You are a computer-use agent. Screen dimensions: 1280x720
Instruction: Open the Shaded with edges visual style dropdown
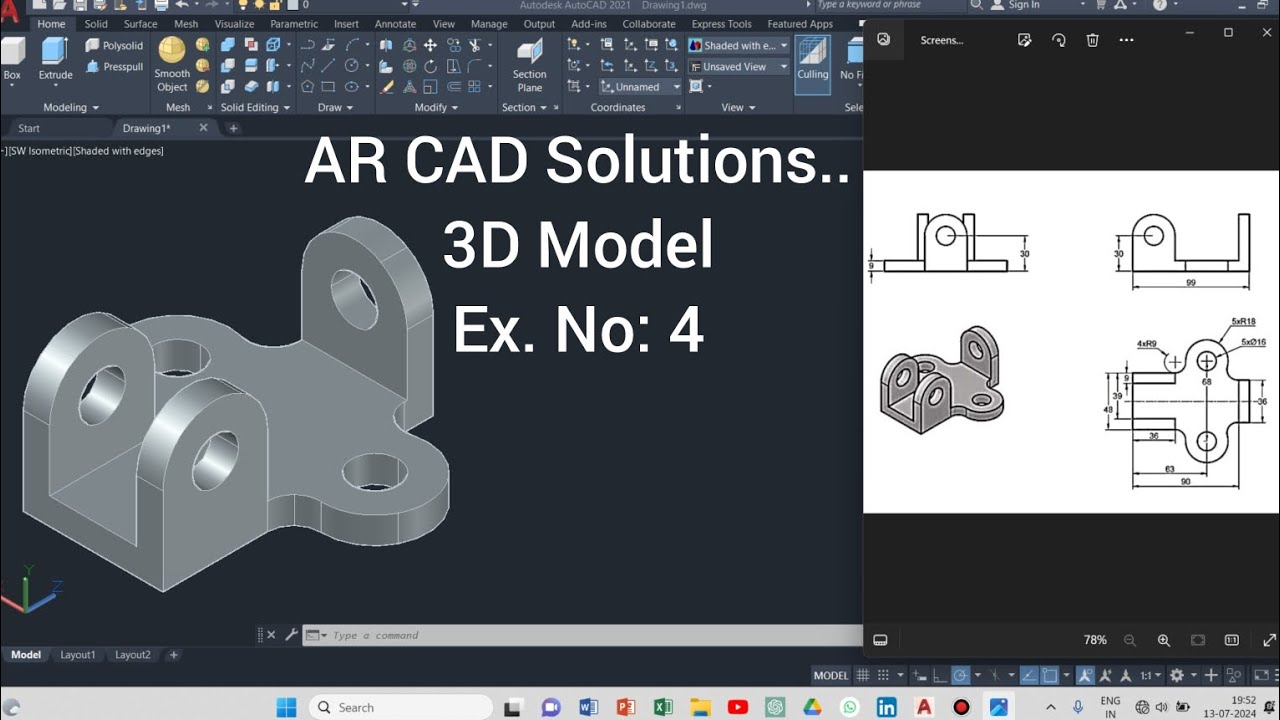click(x=738, y=45)
